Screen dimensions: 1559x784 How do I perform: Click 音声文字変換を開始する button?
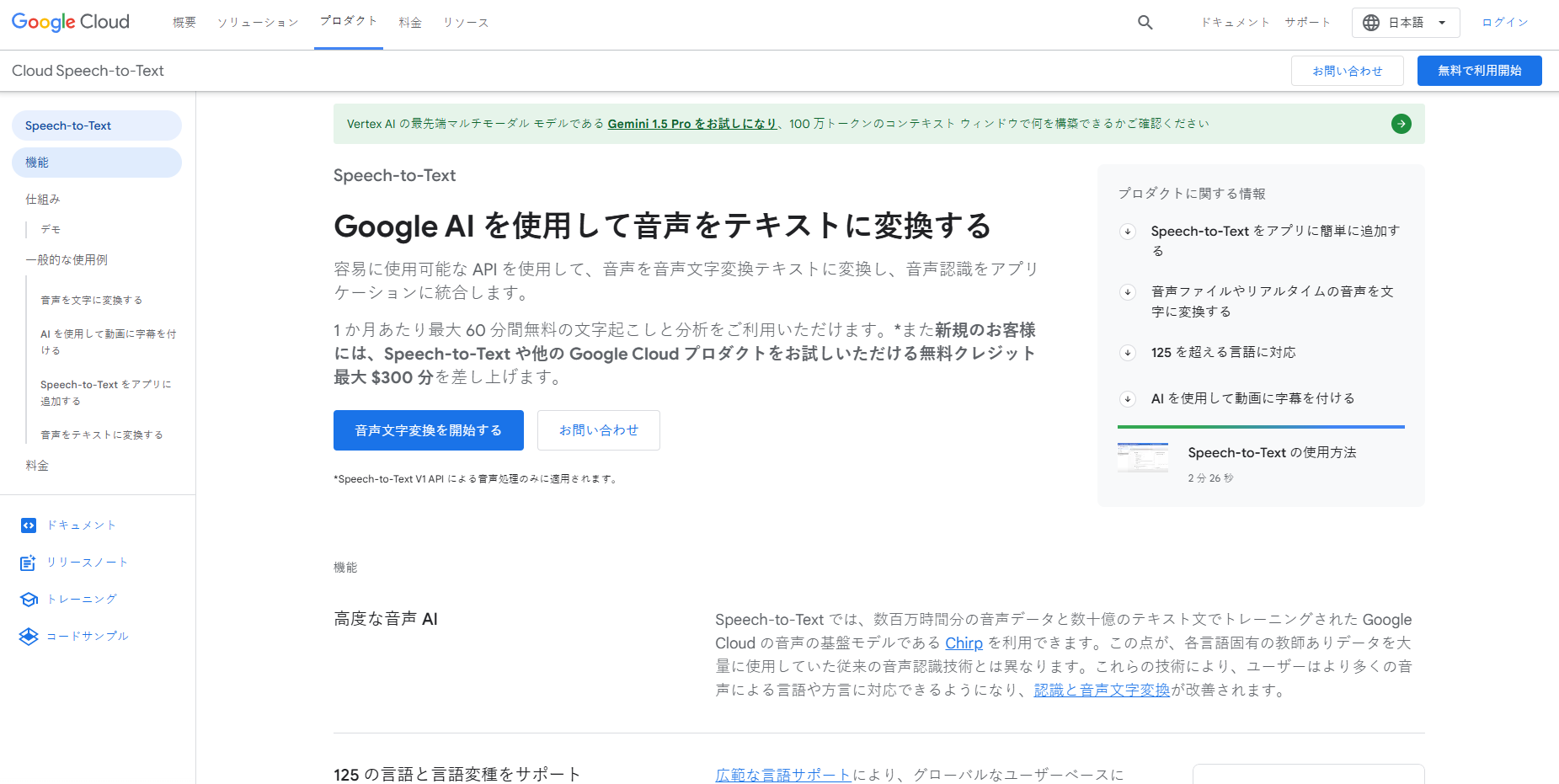pyautogui.click(x=429, y=430)
